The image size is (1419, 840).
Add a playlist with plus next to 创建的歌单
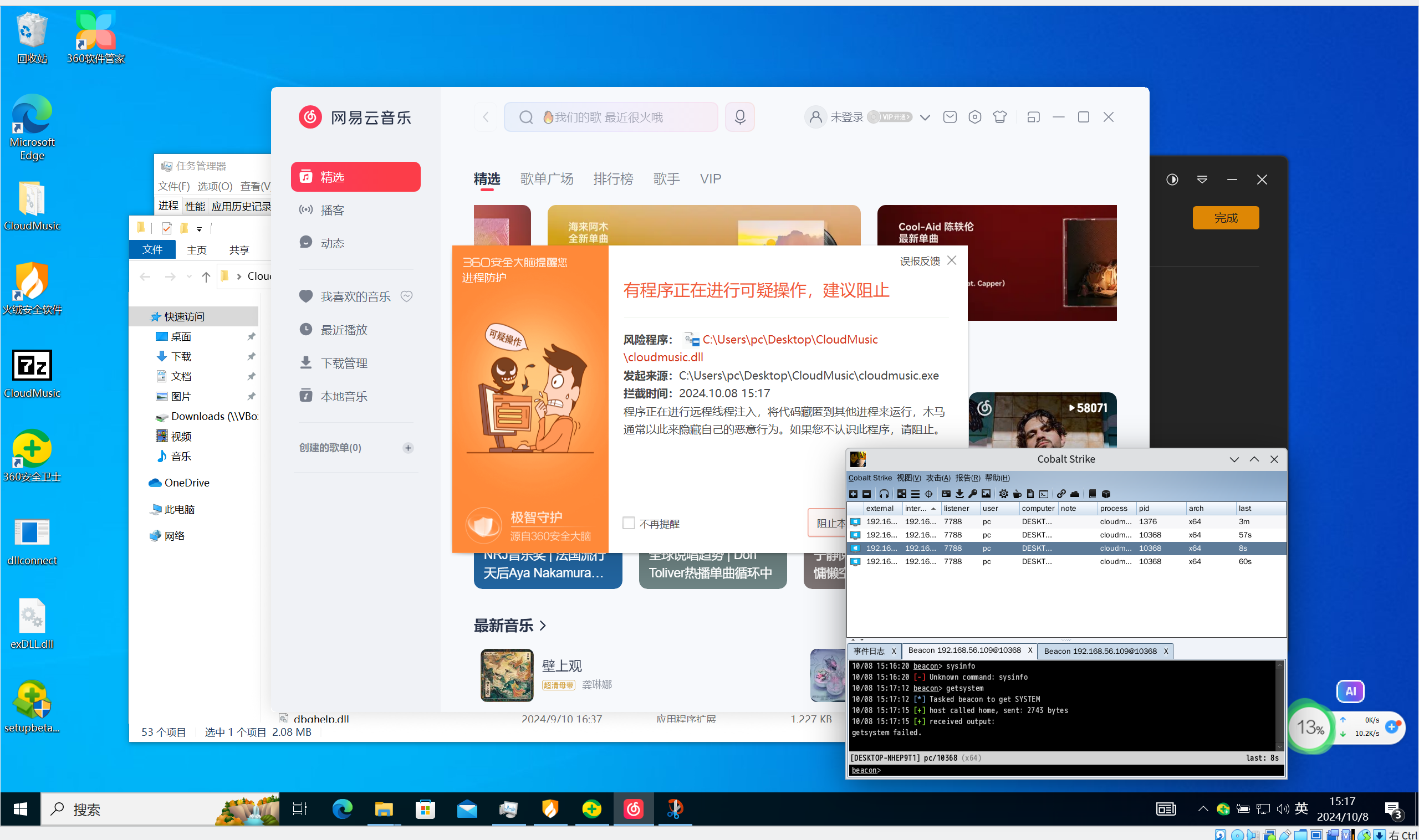[x=408, y=448]
